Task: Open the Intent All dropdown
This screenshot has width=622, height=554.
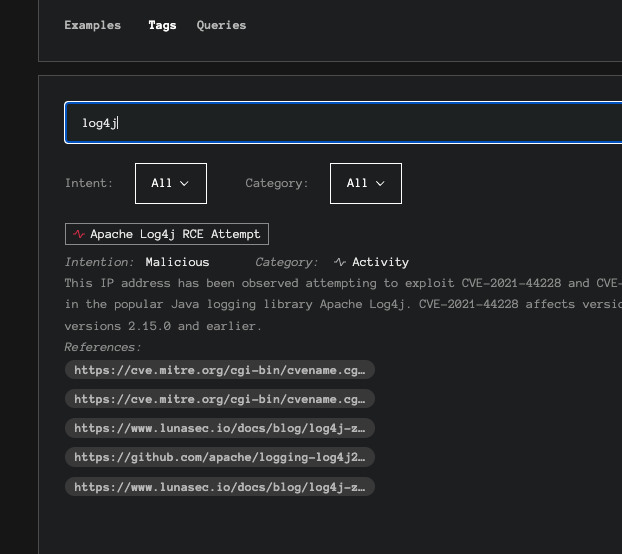Action: [171, 183]
